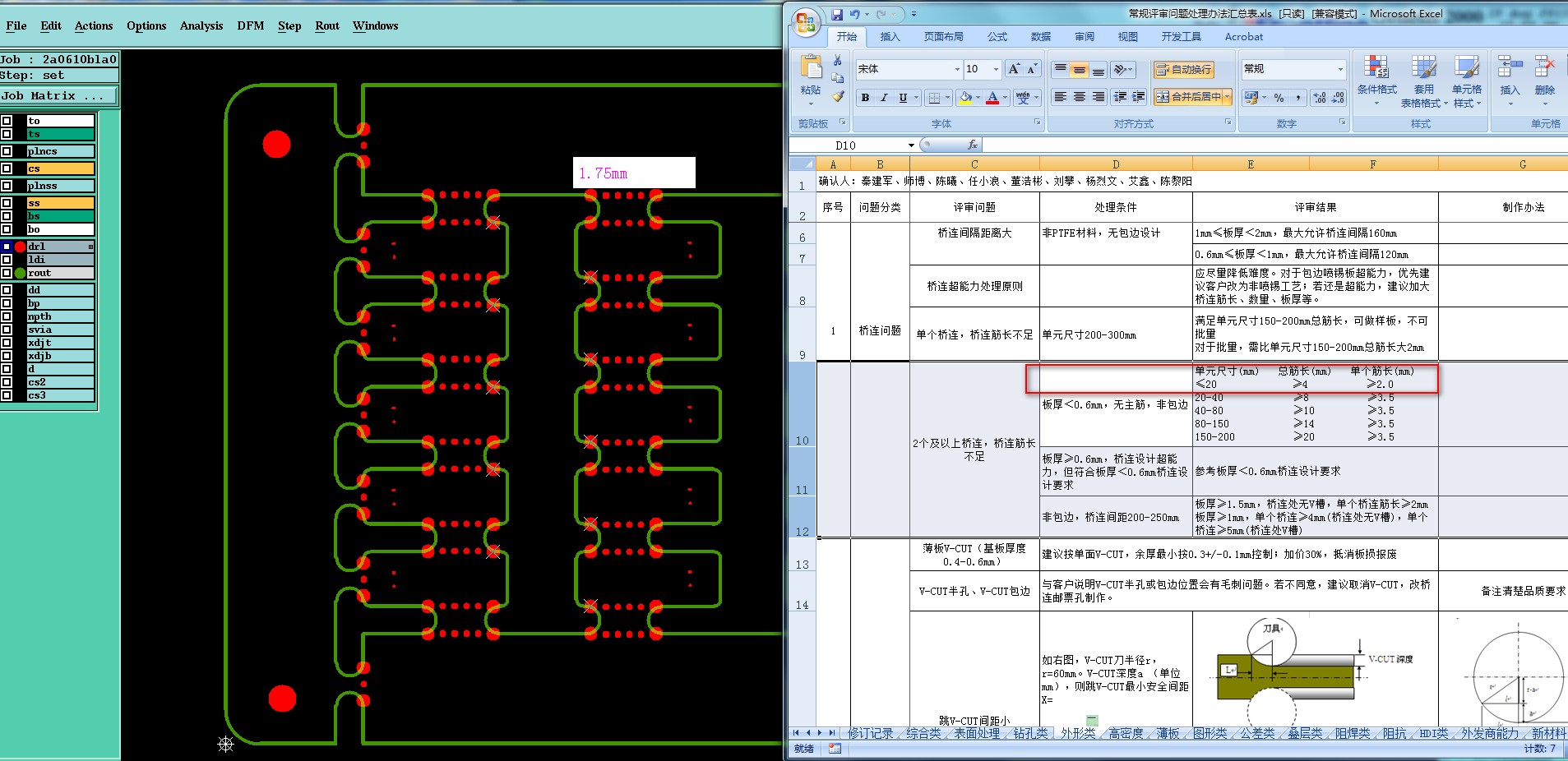This screenshot has width=1568, height=761.
Task: Align text to middle of cell
Action: (1080, 69)
